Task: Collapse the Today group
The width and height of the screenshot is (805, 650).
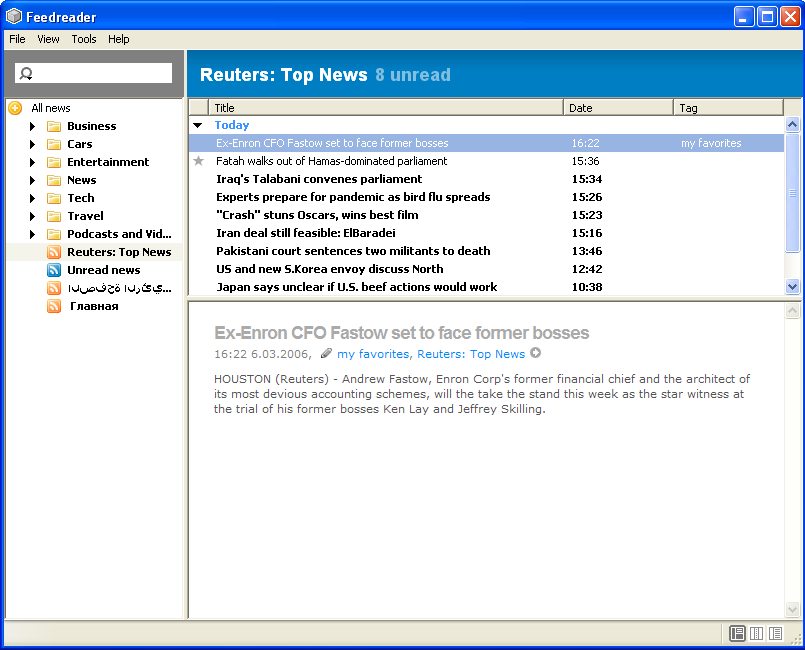Action: (198, 125)
